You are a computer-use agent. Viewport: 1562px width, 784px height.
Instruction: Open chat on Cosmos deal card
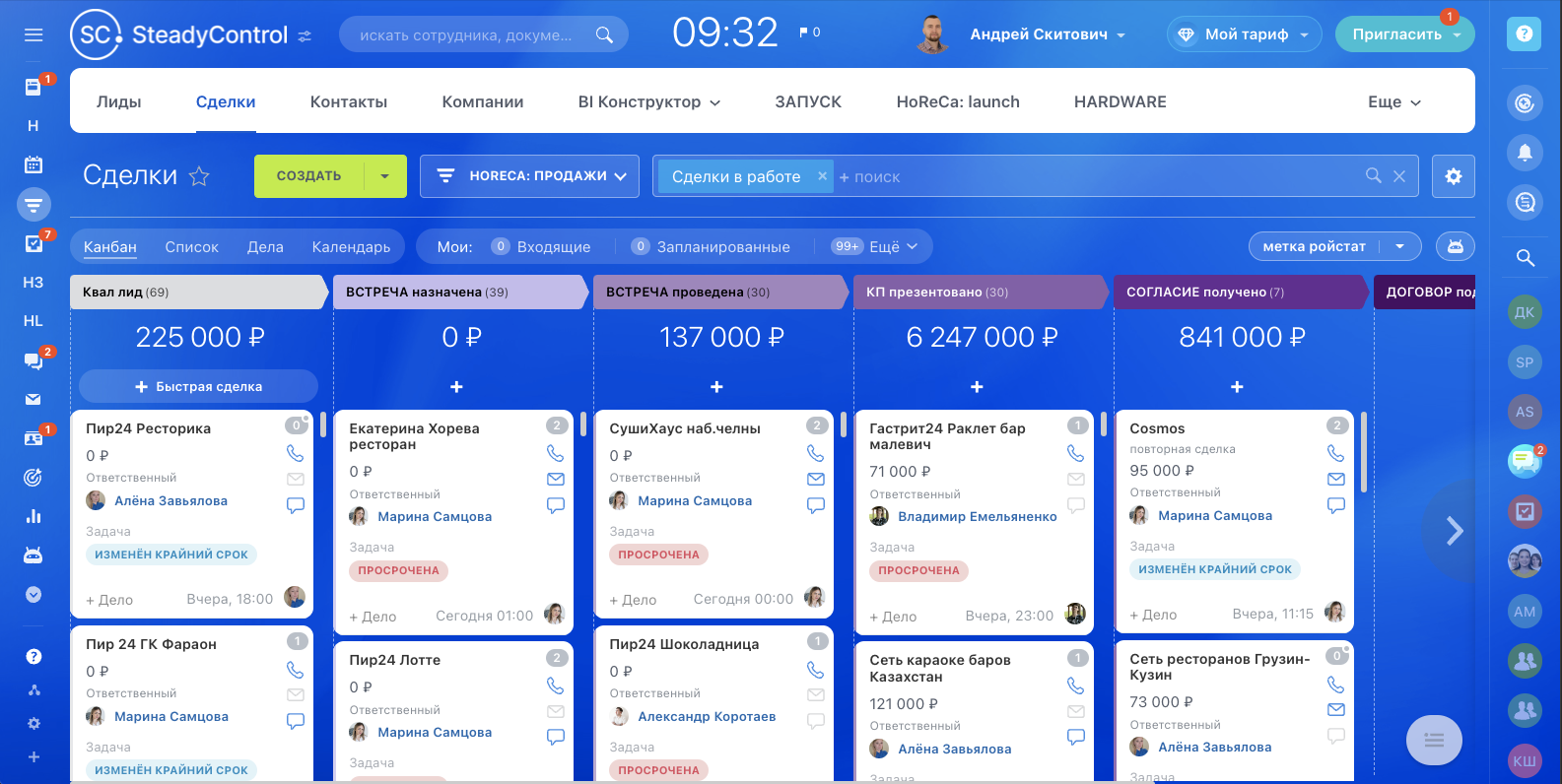pos(1335,505)
